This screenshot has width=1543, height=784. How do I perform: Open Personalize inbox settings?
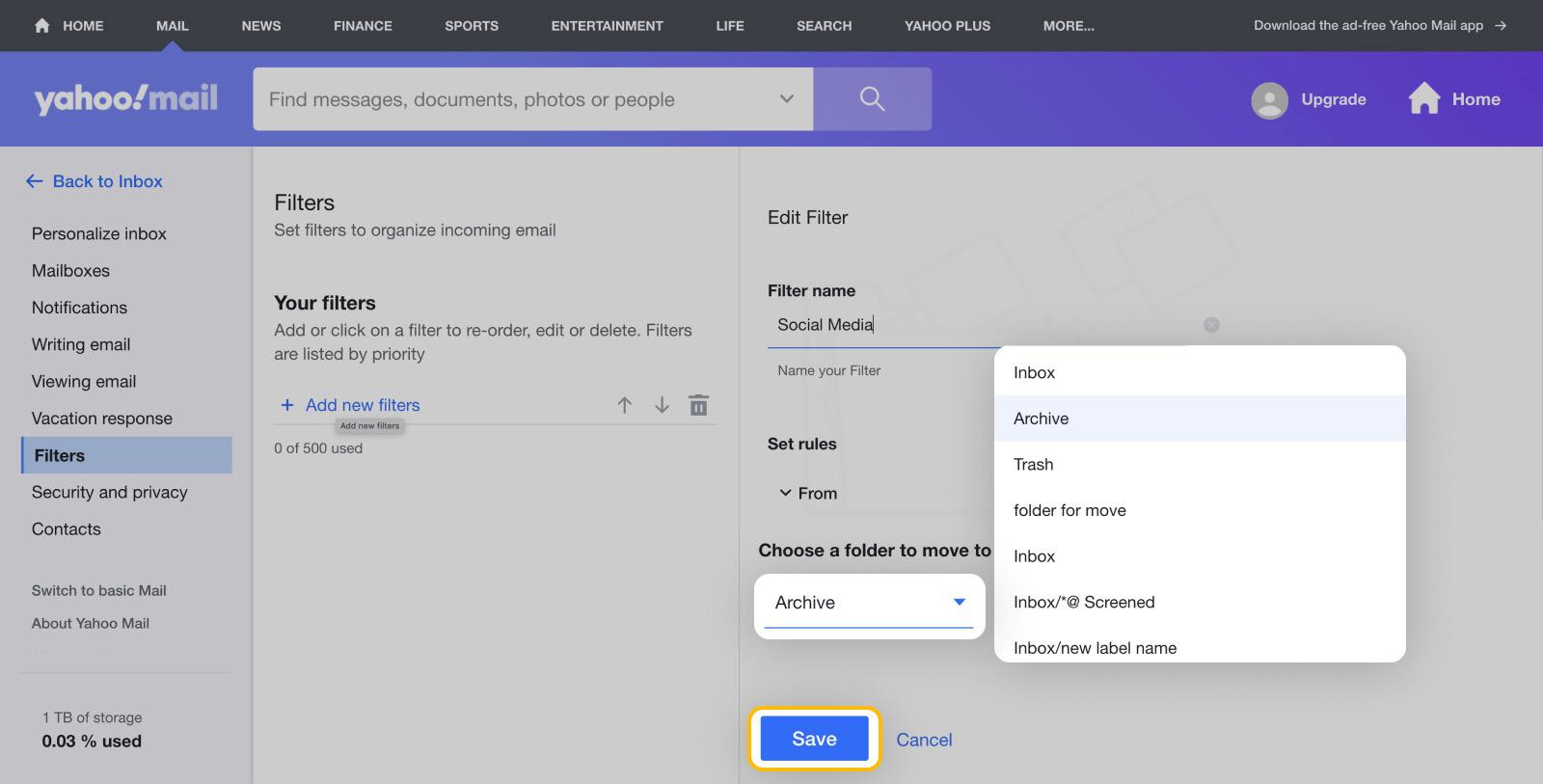click(x=98, y=233)
